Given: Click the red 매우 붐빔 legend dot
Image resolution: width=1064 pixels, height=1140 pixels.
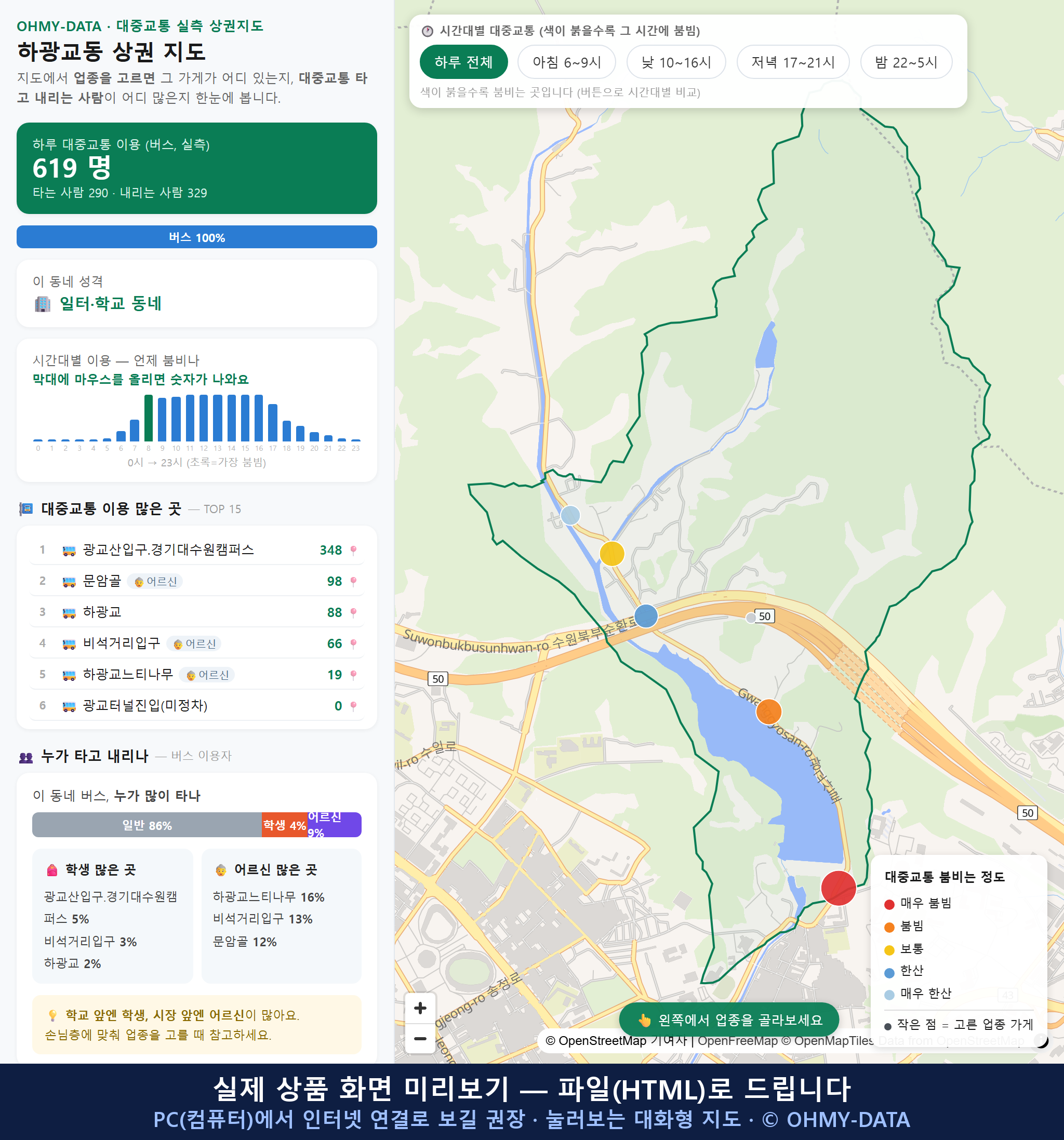Looking at the screenshot, I should (x=889, y=904).
